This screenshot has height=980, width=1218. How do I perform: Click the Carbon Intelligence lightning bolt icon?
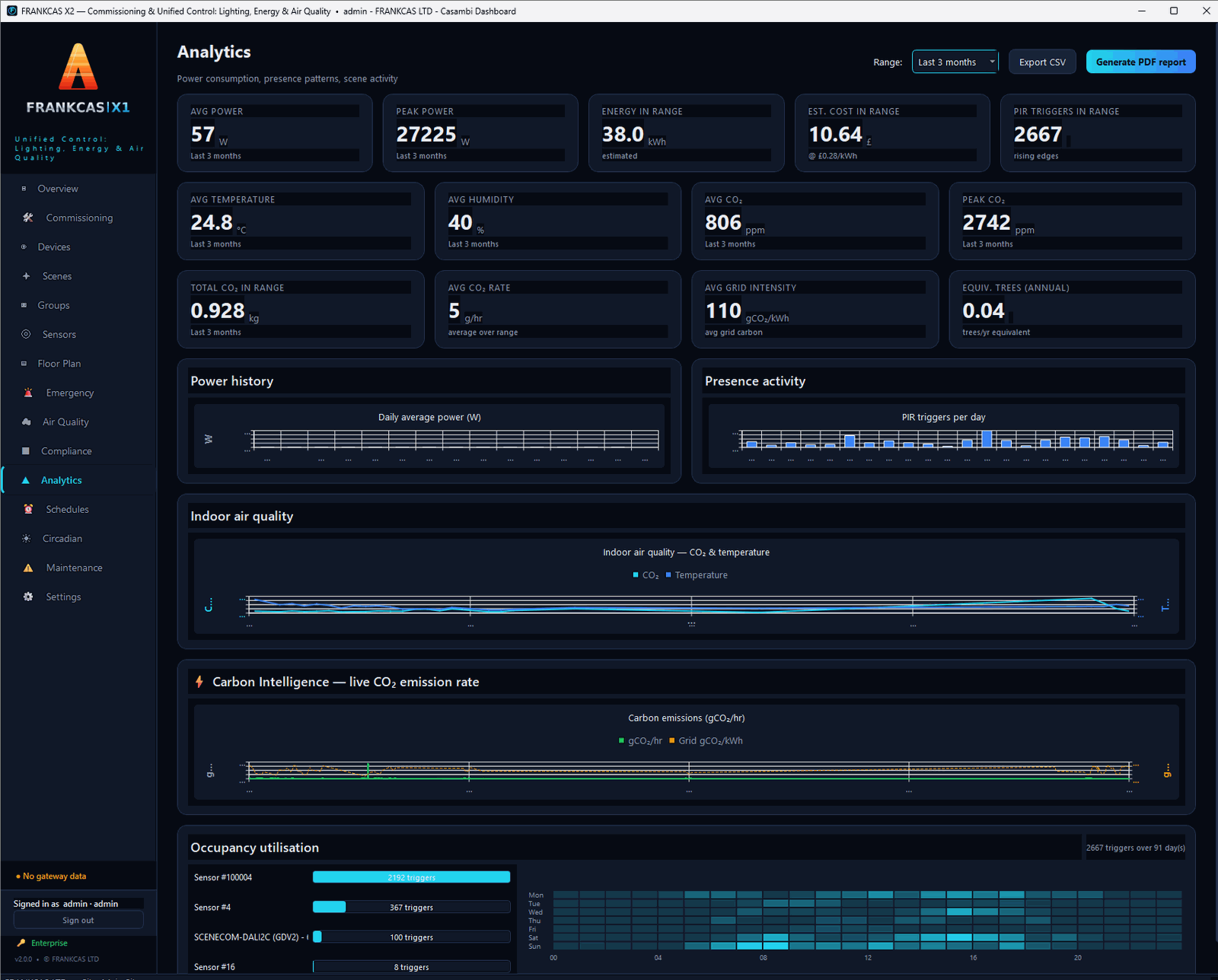199,682
